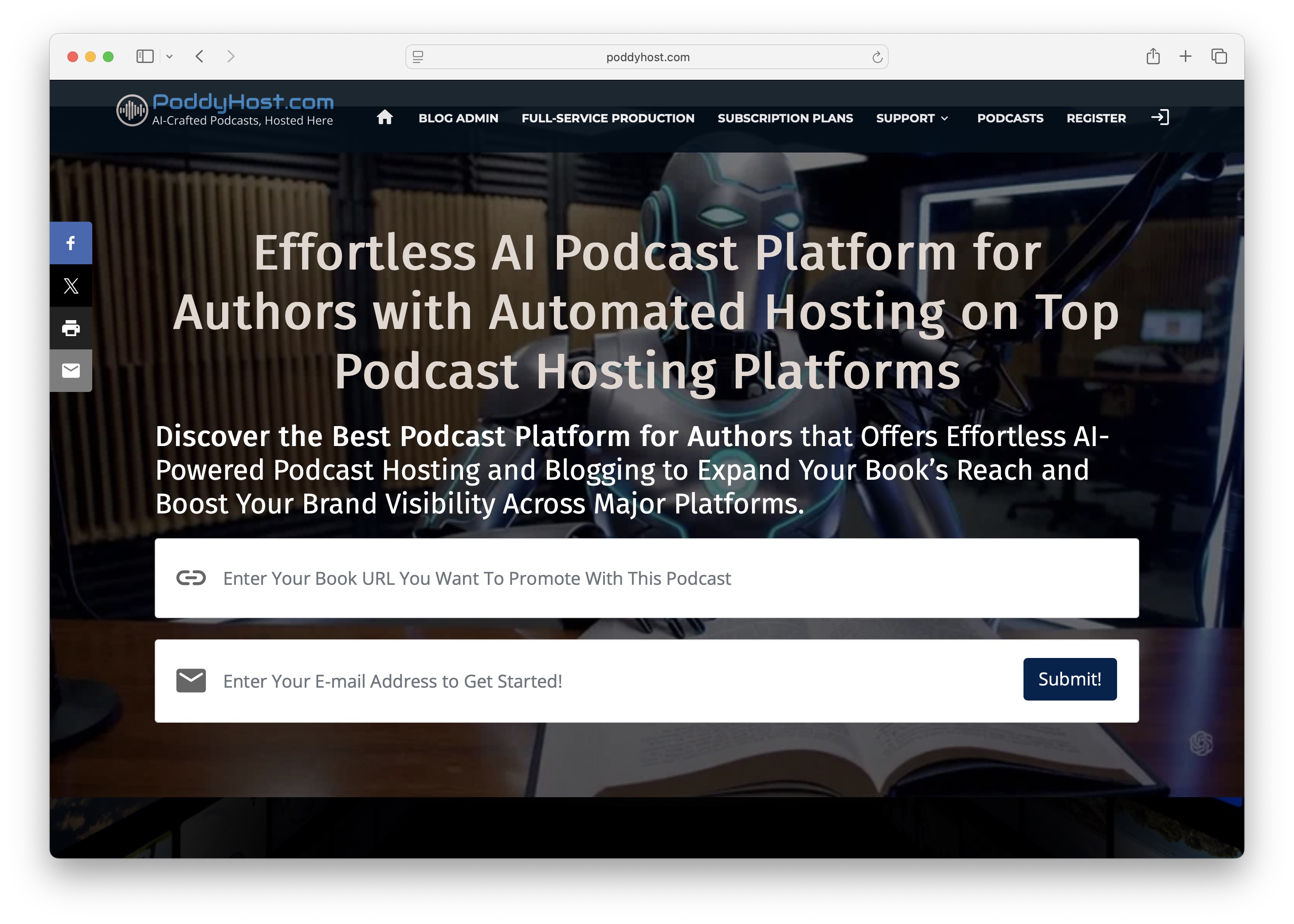Click the envelope icon in email field
The image size is (1294, 924).
click(191, 681)
